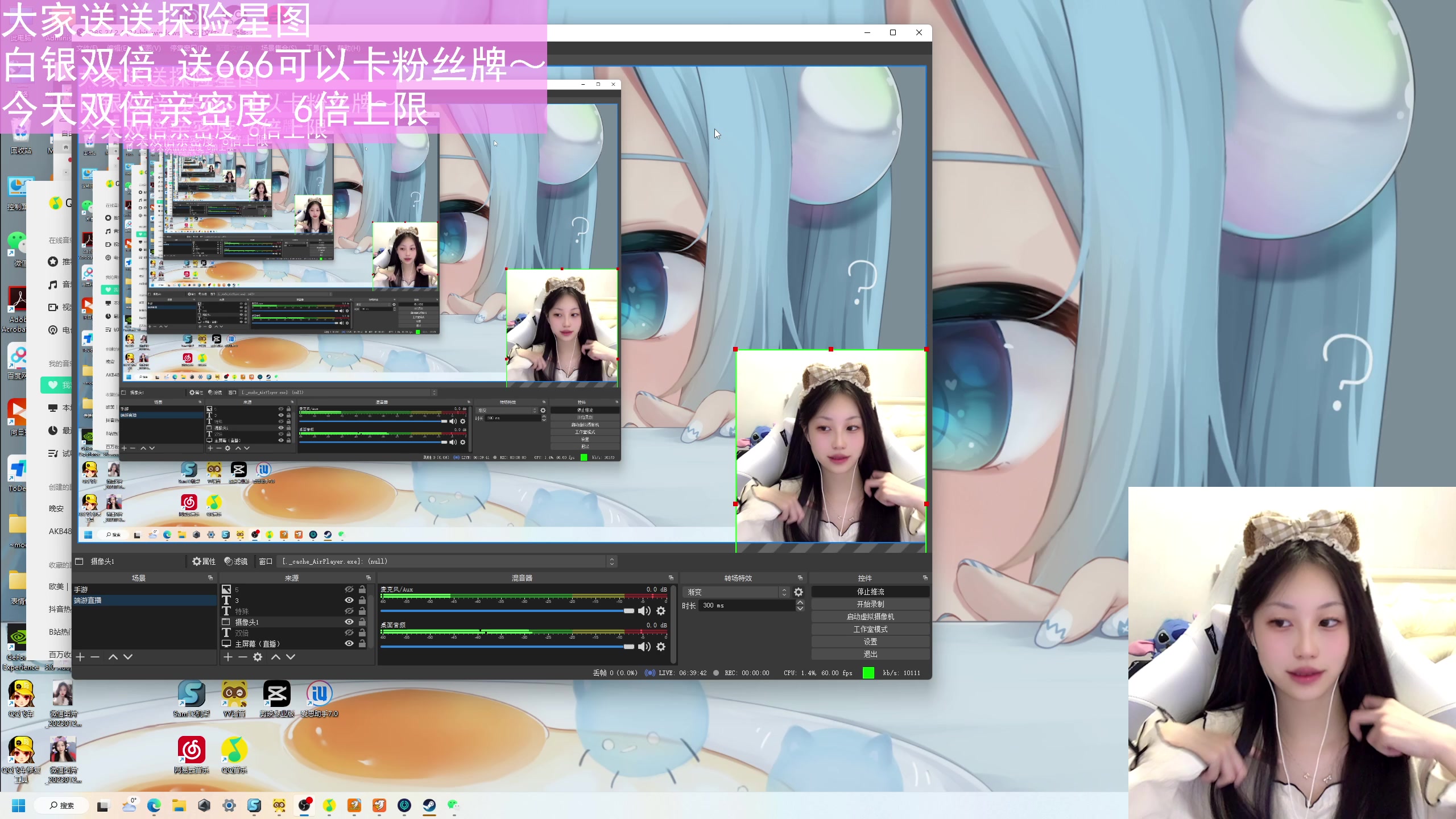This screenshot has width=1456, height=819.
Task: Select the 端游直播 scene
Action: click(144, 600)
